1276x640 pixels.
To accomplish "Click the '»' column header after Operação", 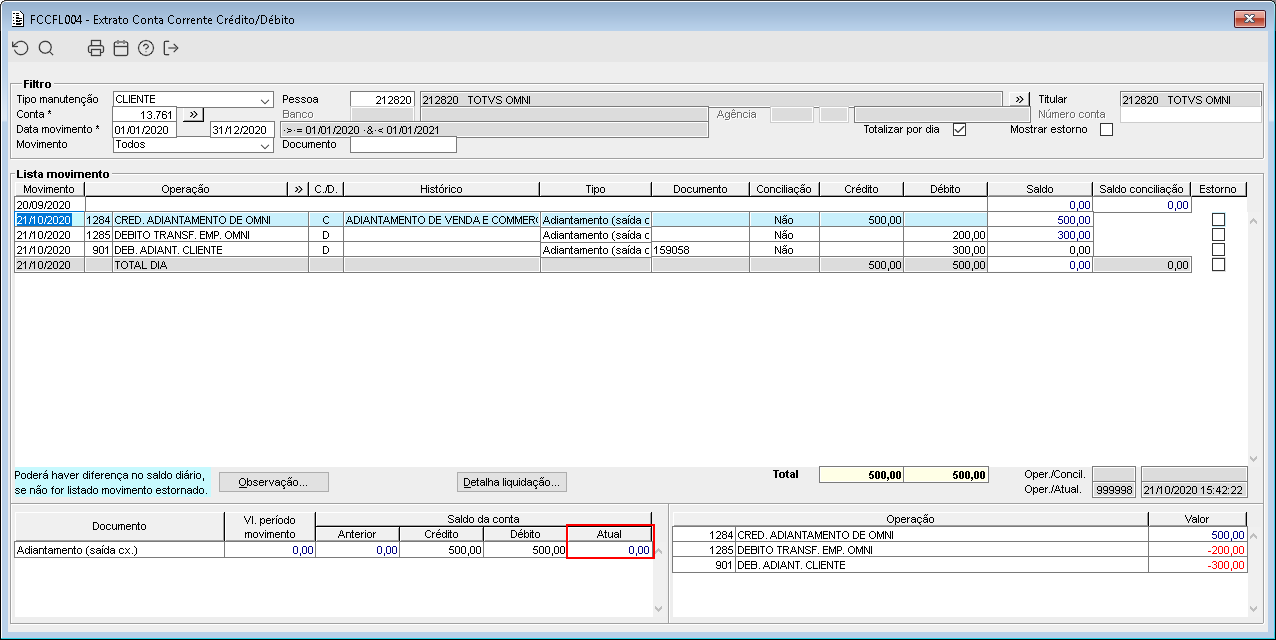I will point(298,189).
